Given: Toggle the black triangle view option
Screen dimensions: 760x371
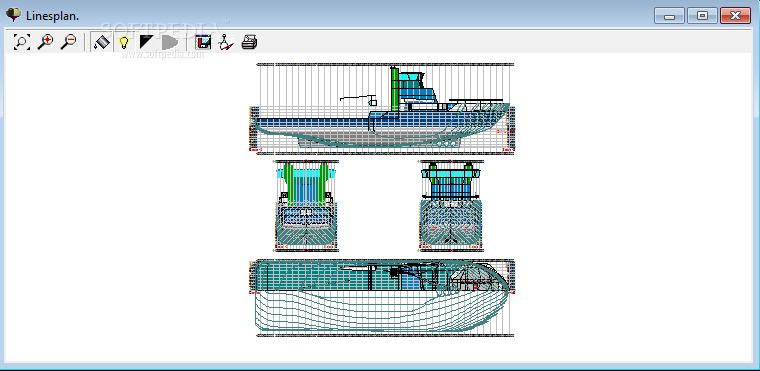Looking at the screenshot, I should pyautogui.click(x=146, y=42).
